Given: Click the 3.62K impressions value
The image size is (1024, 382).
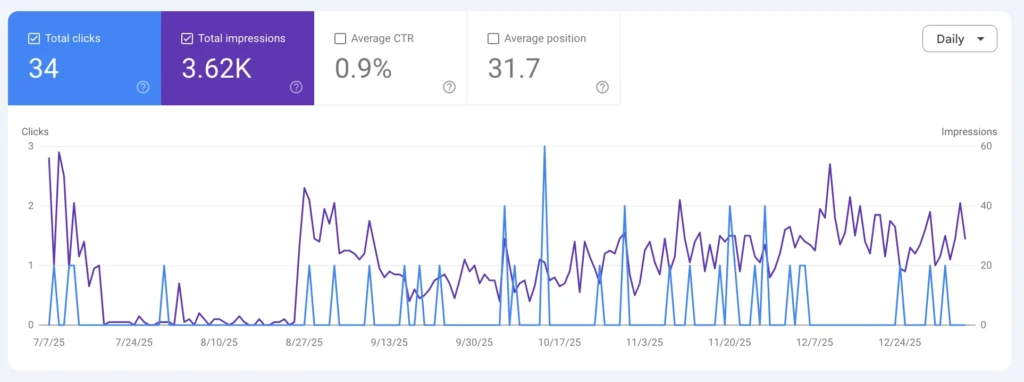Looking at the screenshot, I should pyautogui.click(x=216, y=68).
